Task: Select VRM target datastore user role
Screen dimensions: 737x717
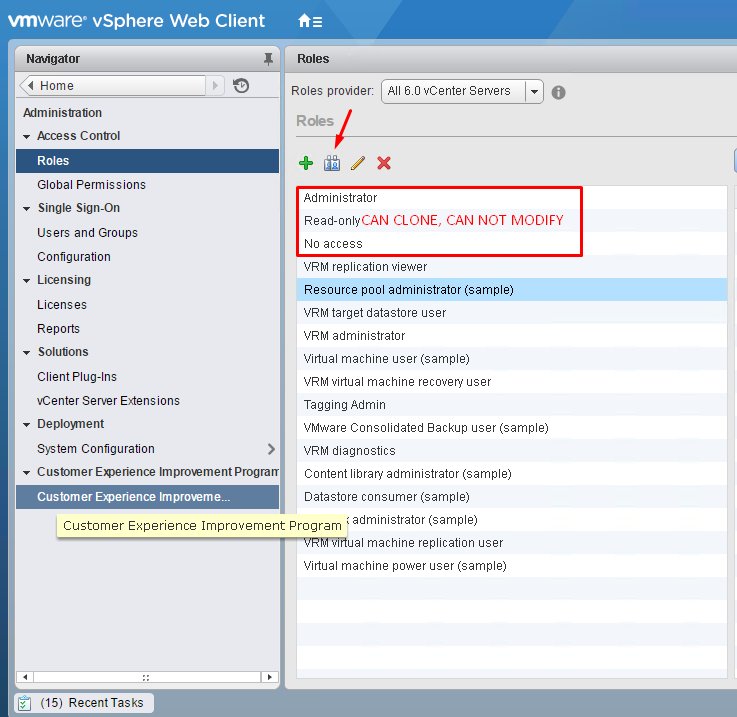Action: pos(512,313)
